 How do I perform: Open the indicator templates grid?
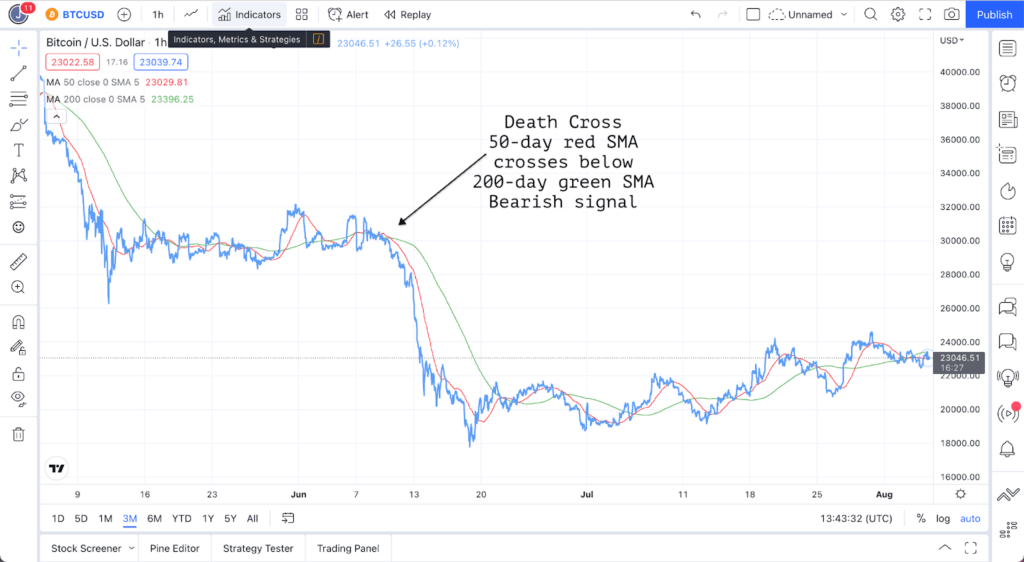pos(302,14)
